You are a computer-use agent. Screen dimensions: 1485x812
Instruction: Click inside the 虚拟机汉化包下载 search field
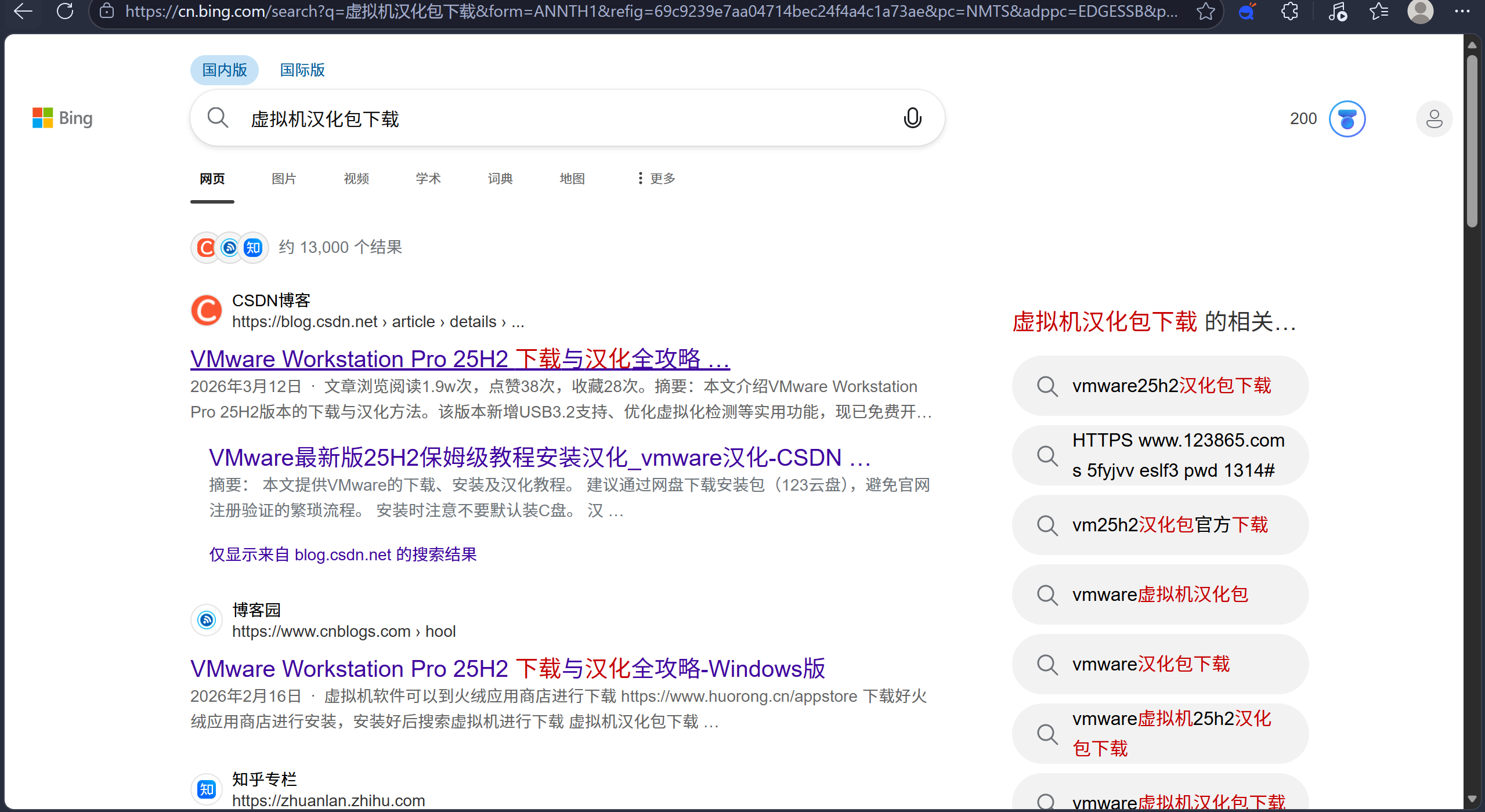pos(522,118)
